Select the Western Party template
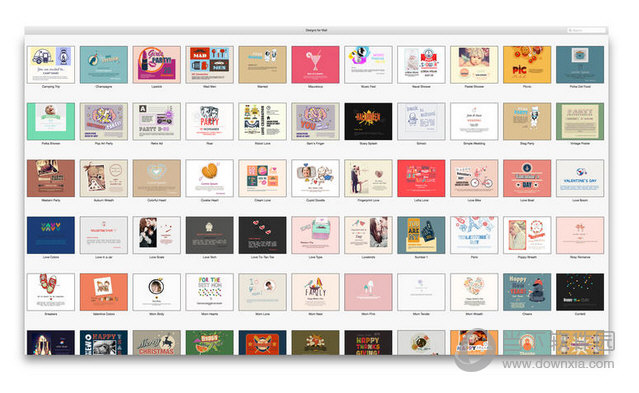 51,179
